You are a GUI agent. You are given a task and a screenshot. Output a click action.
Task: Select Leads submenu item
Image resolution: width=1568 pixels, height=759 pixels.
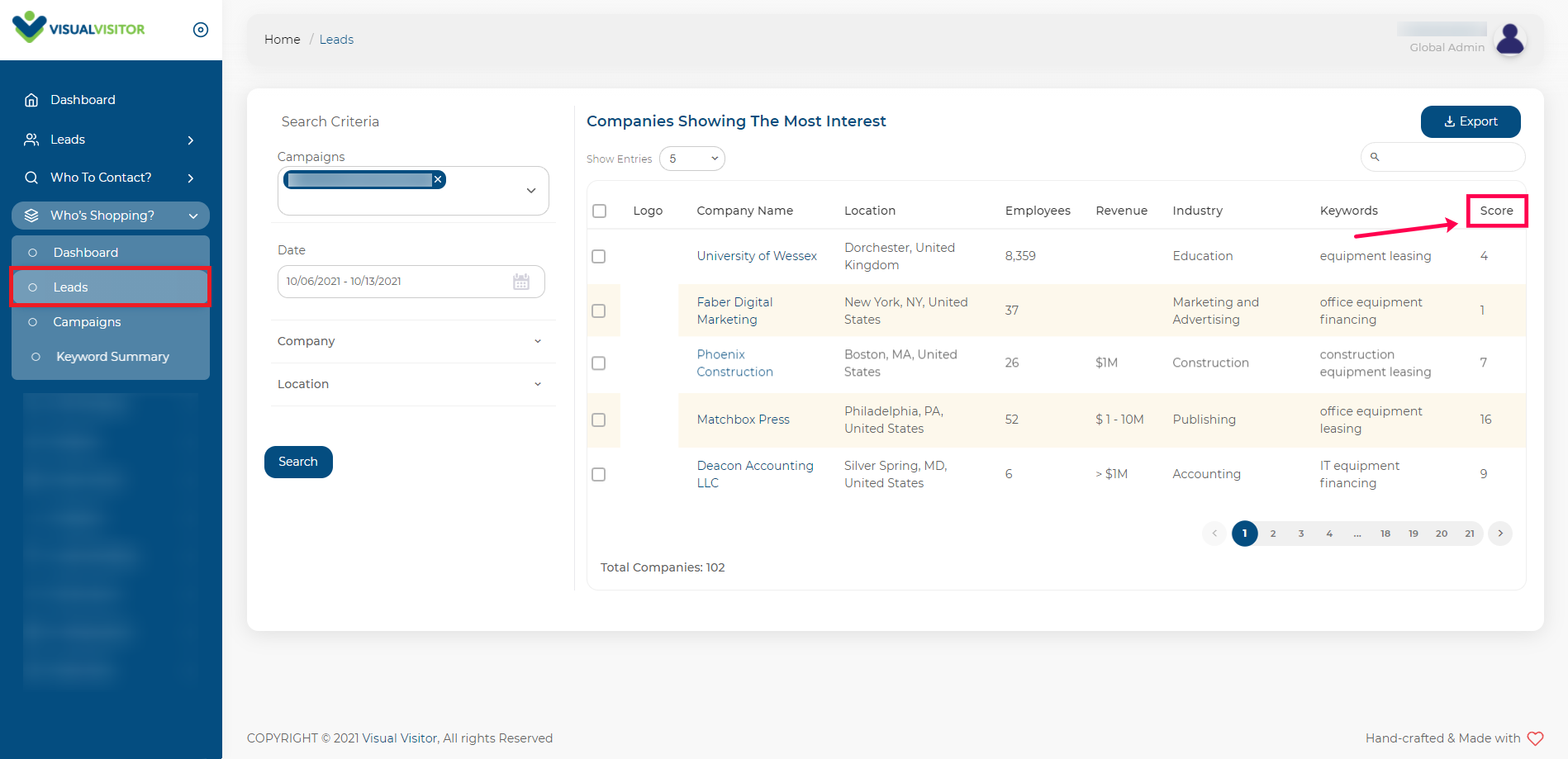[111, 287]
